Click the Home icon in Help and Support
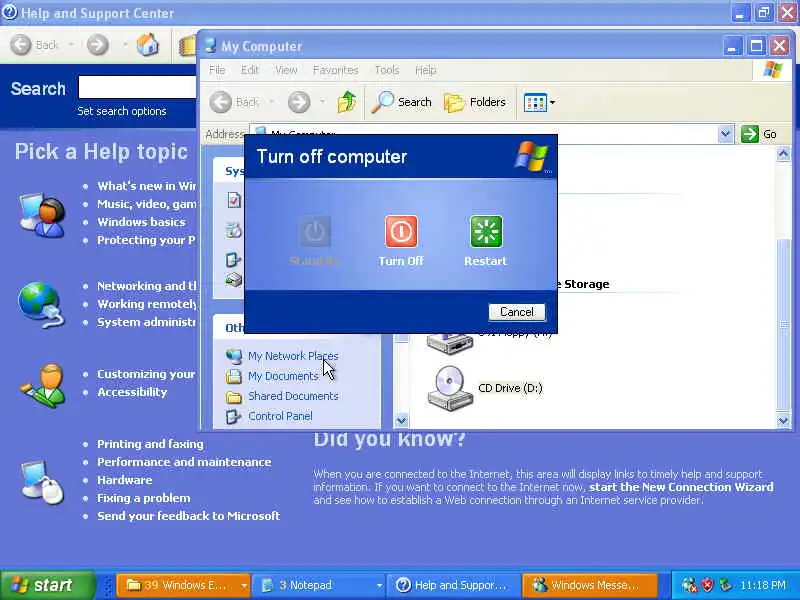This screenshot has width=800, height=600. [x=147, y=45]
